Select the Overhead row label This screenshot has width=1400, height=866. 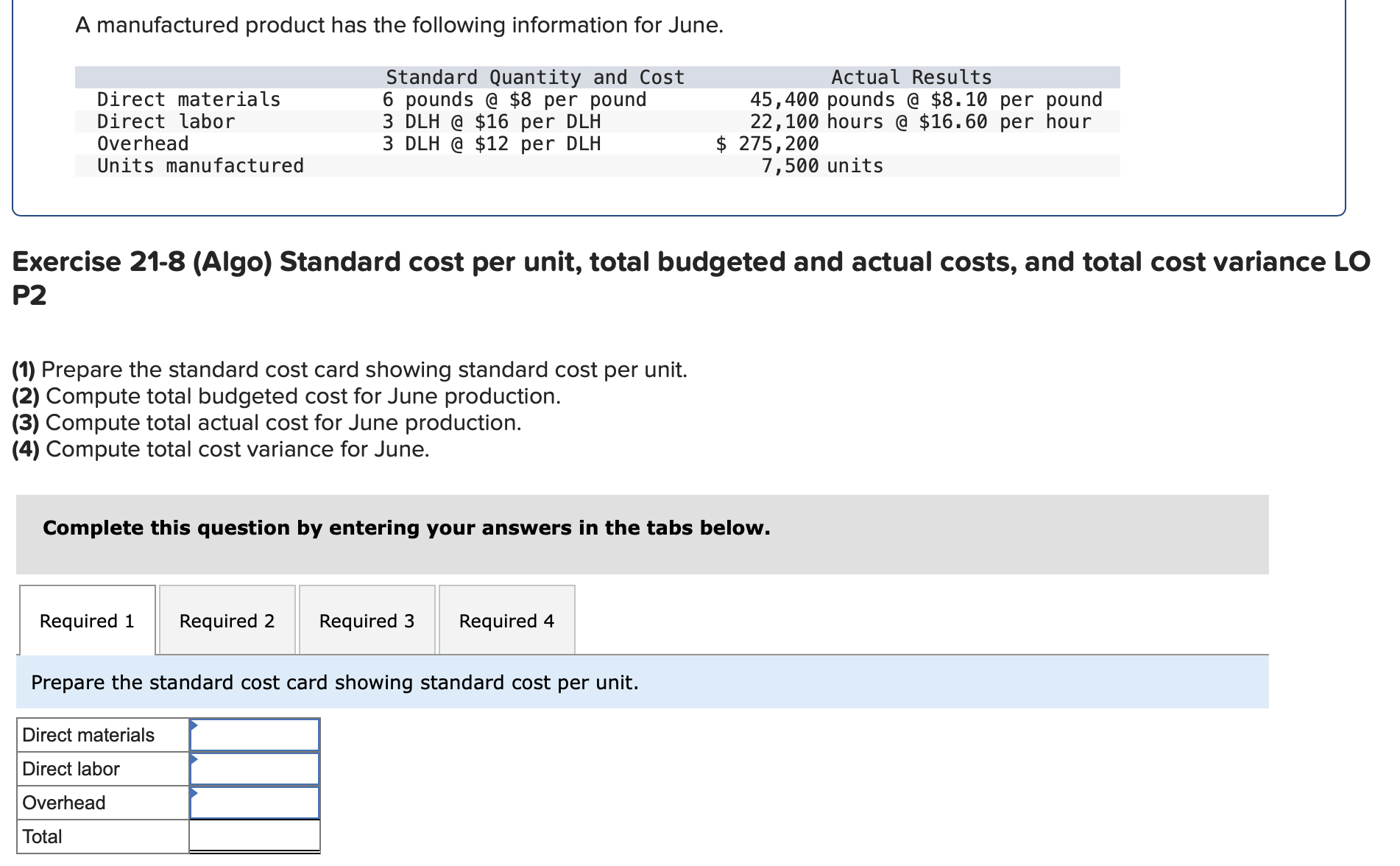64,803
